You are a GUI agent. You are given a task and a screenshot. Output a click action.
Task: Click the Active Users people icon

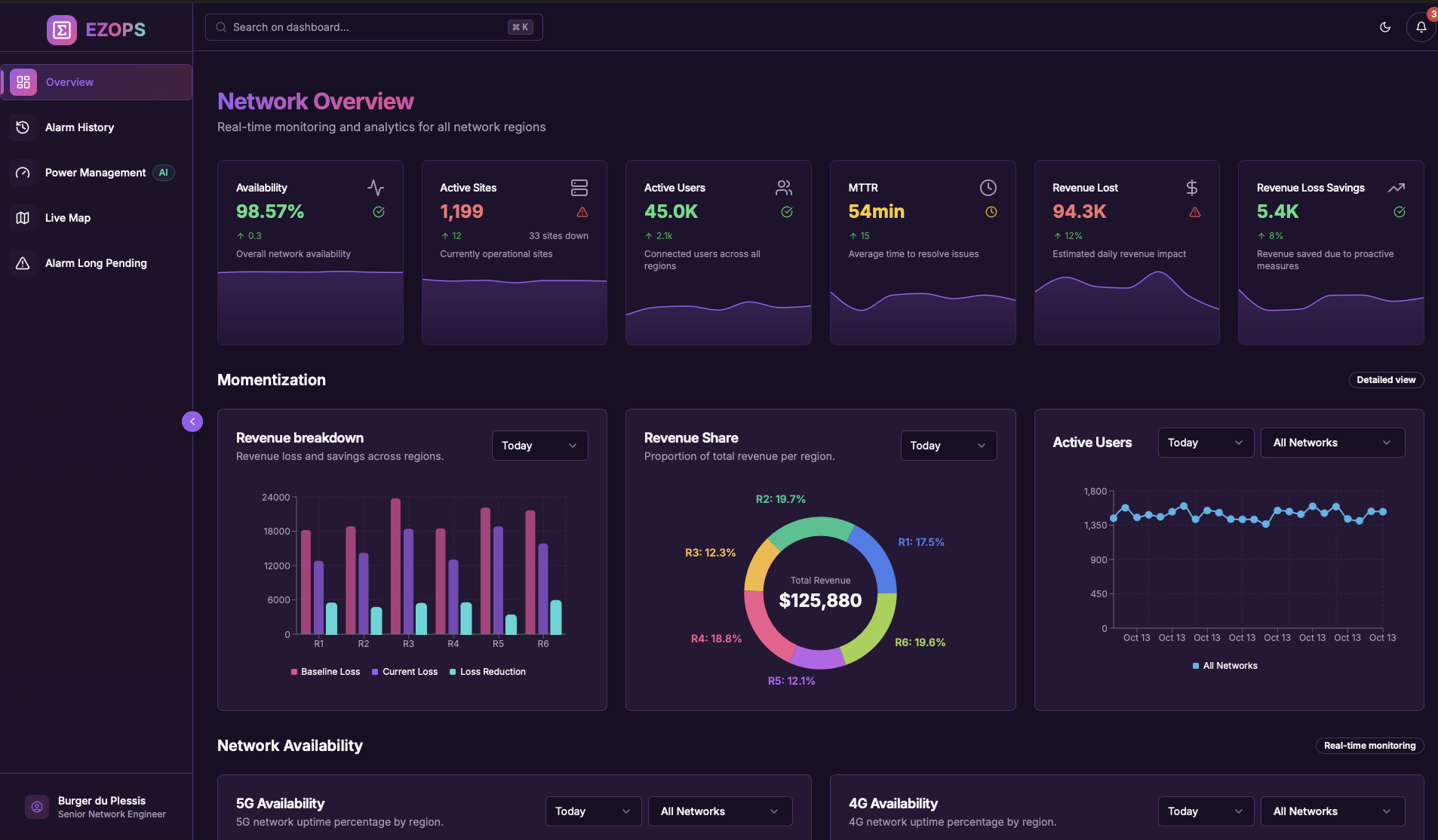pos(784,187)
